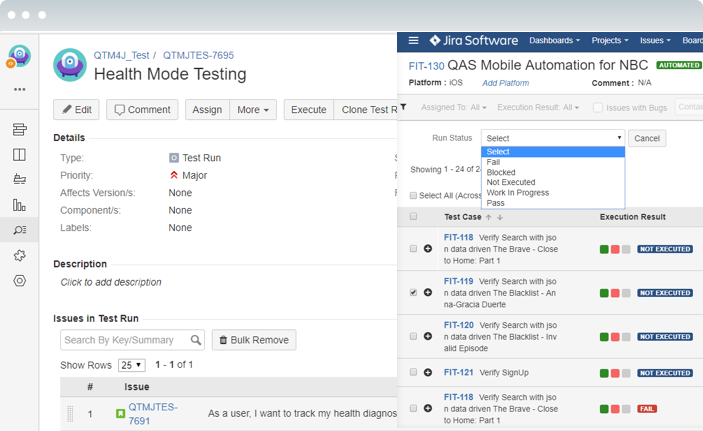
Task: Click the search magnifier in Key/Summary field
Action: coord(195,340)
